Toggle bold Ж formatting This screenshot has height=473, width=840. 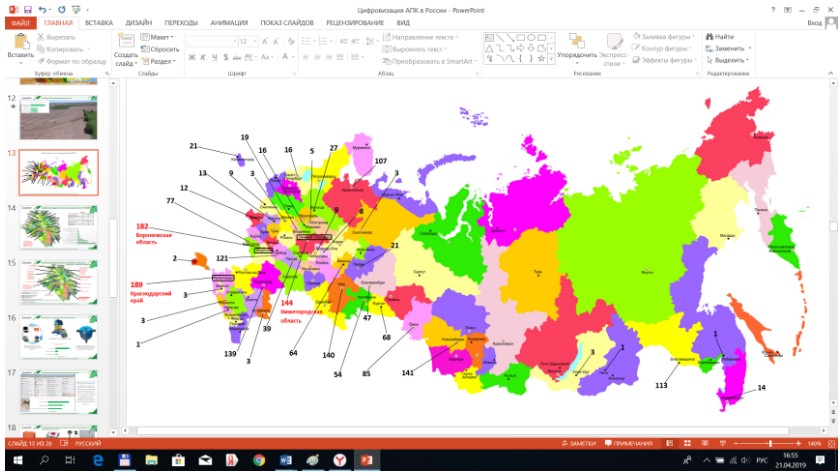click(x=191, y=57)
